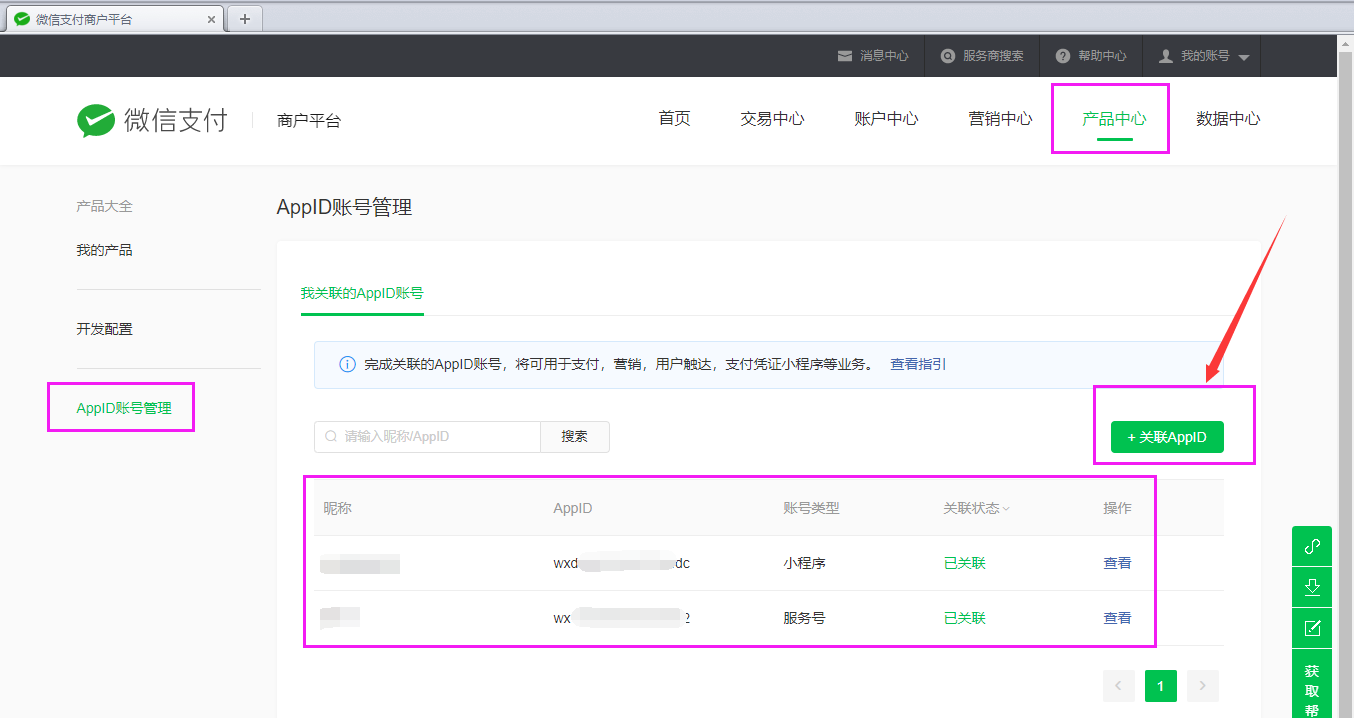1354x718 pixels.
Task: Click the browser tab favicon for 微信支付商户平台
Action: pos(22,19)
